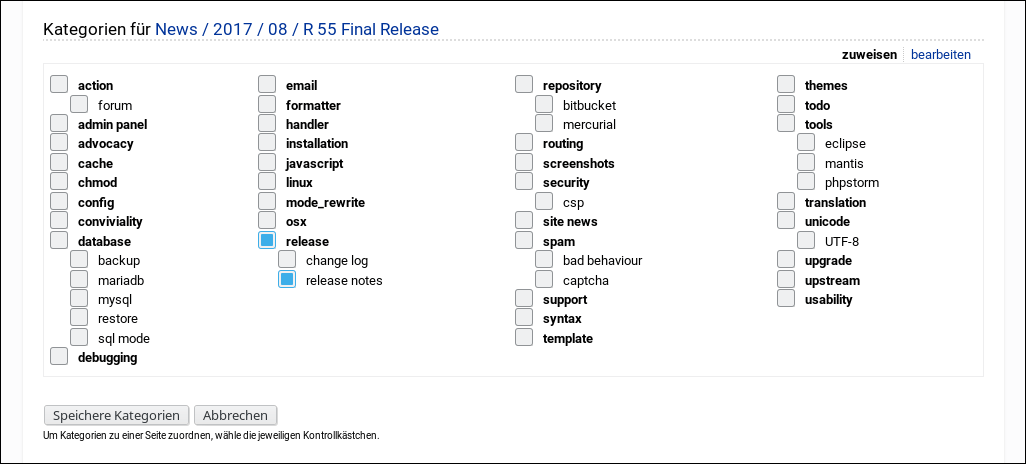The width and height of the screenshot is (1026, 464).
Task: Select the zuweisen tab
Action: [x=869, y=55]
